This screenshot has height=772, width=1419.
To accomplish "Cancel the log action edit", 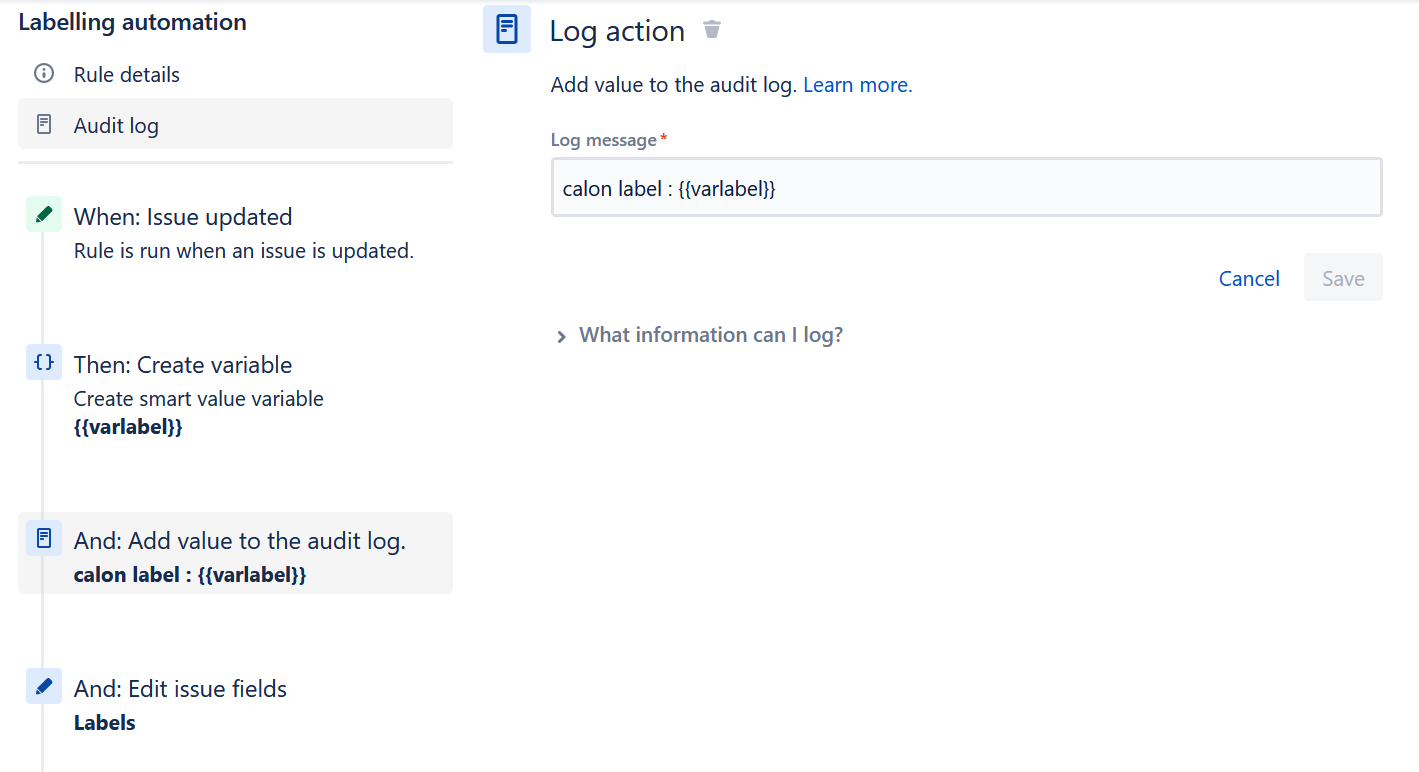I will click(1249, 278).
